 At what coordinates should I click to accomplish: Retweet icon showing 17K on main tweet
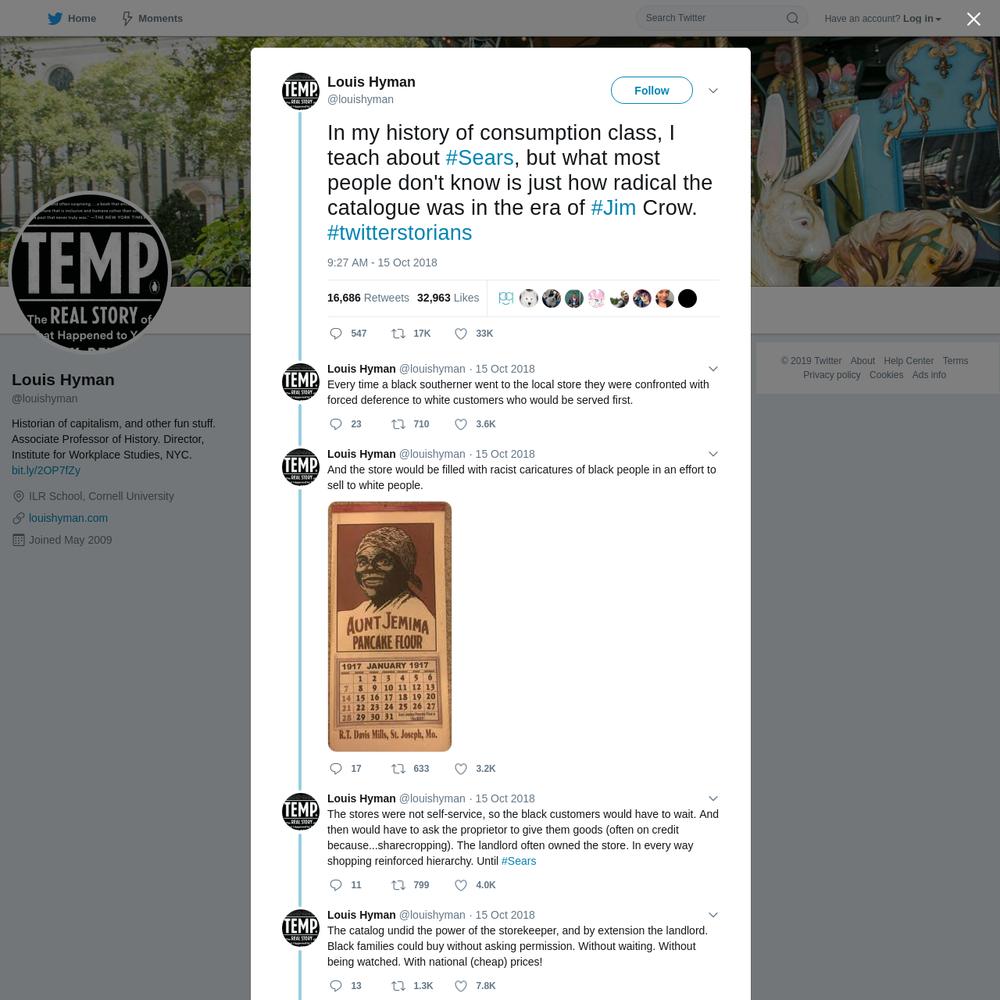pyautogui.click(x=398, y=334)
